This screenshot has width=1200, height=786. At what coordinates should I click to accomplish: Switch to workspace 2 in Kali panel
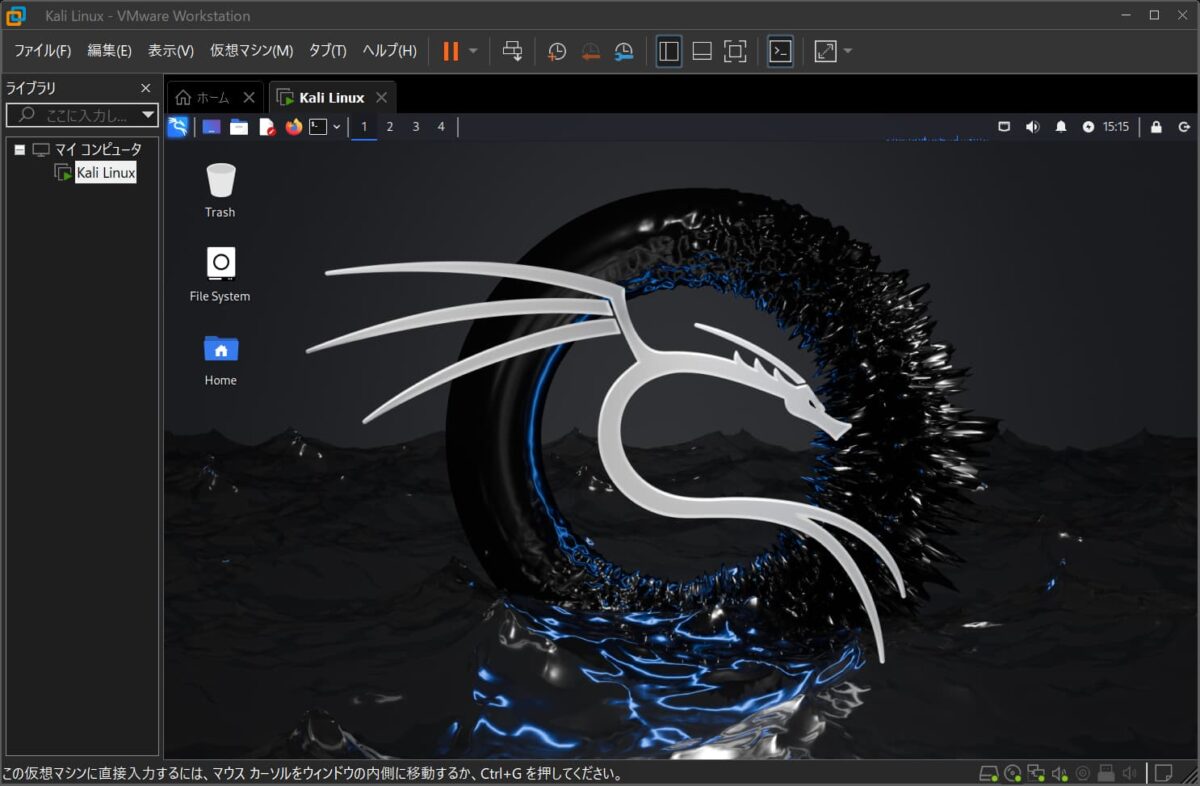390,126
